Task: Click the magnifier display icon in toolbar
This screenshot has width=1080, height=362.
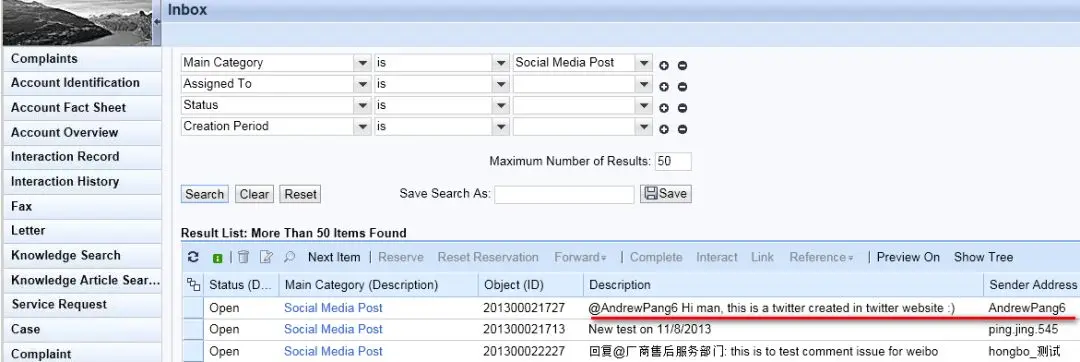Action: (289, 257)
